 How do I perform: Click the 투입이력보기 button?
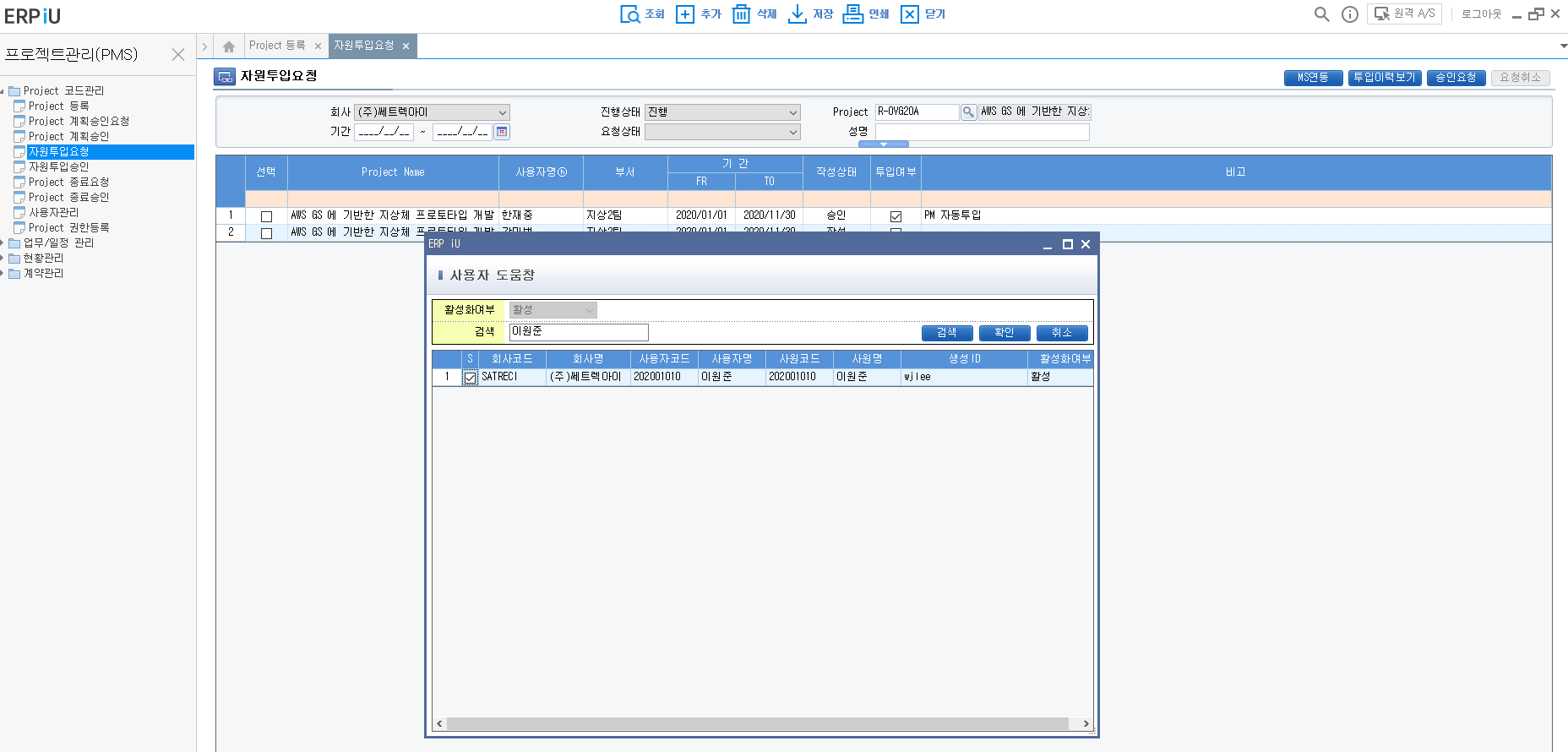point(1384,78)
